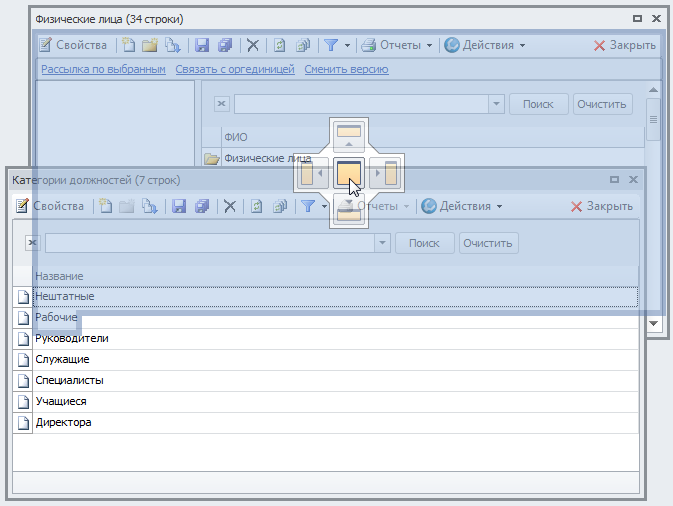Viewport: 673px width, 506px height.
Task: Open Действия dropdown in Физические лица window
Action: [484, 45]
